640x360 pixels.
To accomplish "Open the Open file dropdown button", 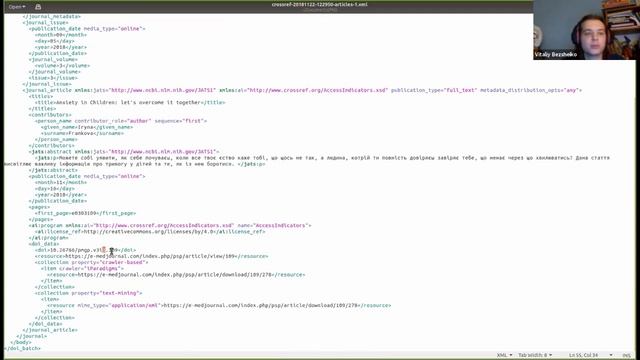I will (17, 7).
